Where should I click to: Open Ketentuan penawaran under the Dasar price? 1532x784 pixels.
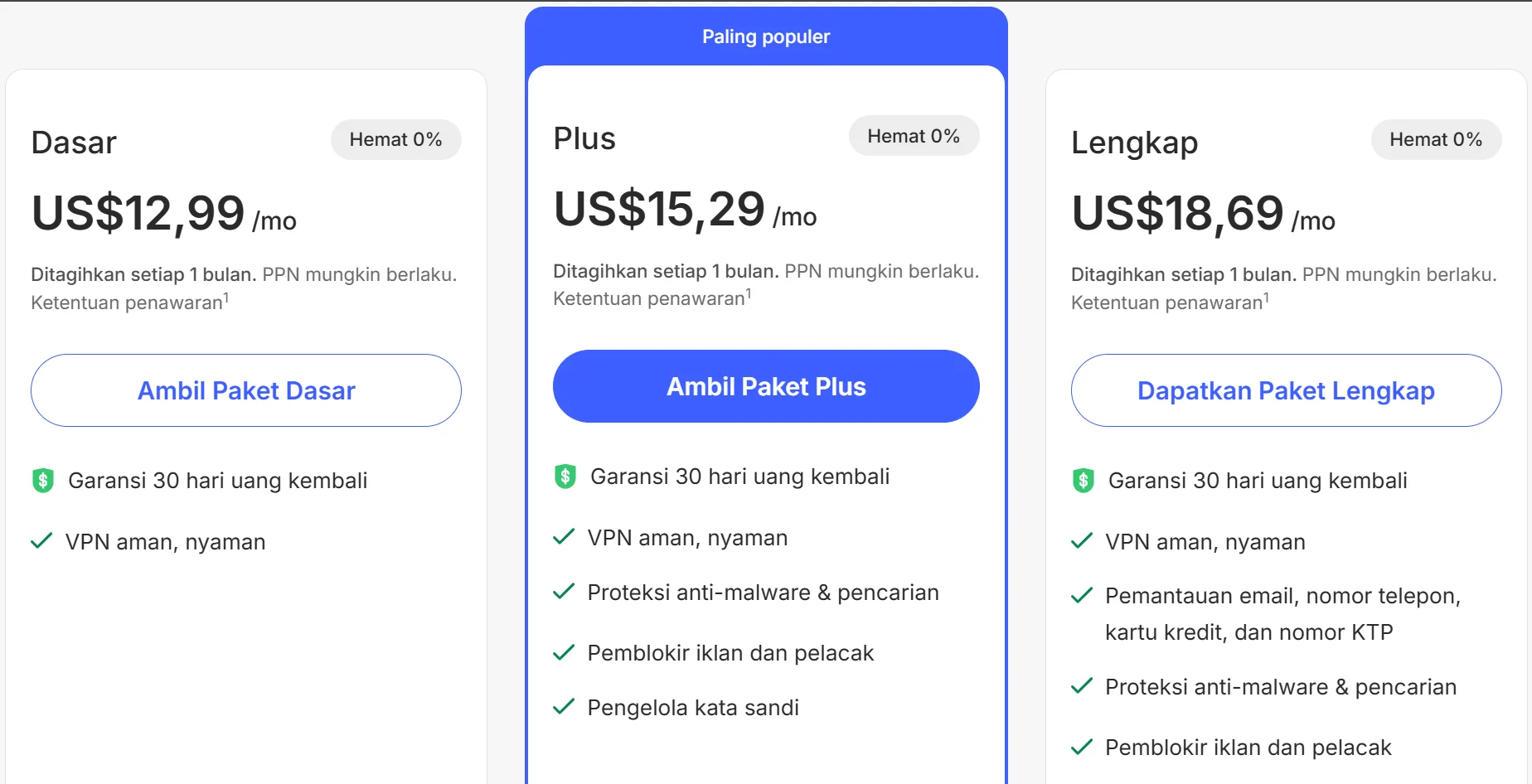(x=128, y=302)
